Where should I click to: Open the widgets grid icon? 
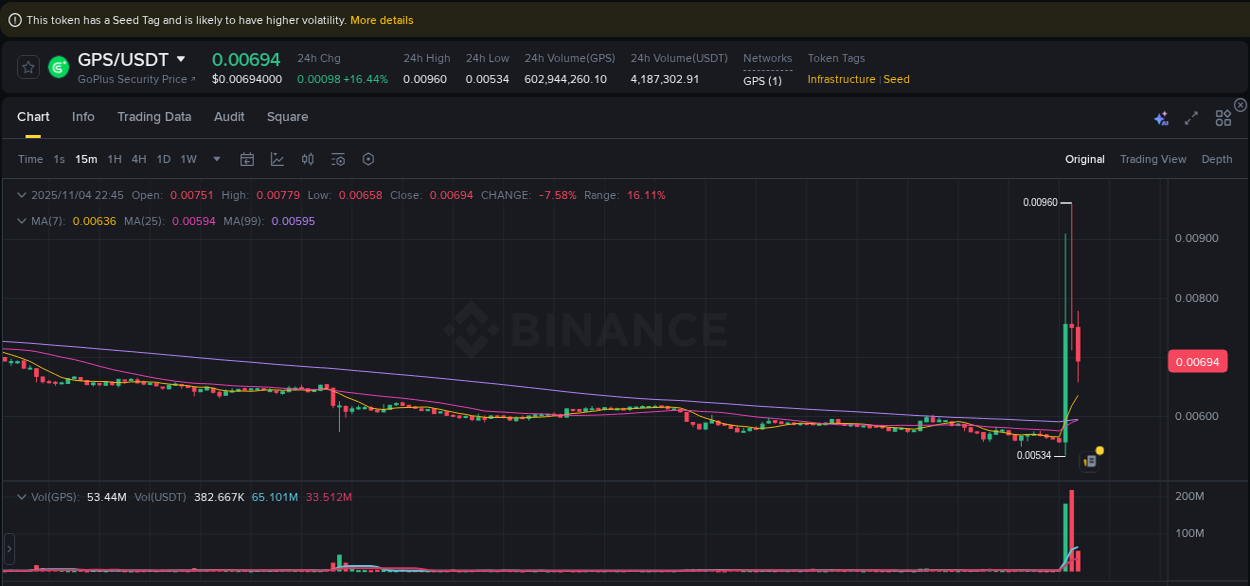click(x=1222, y=117)
